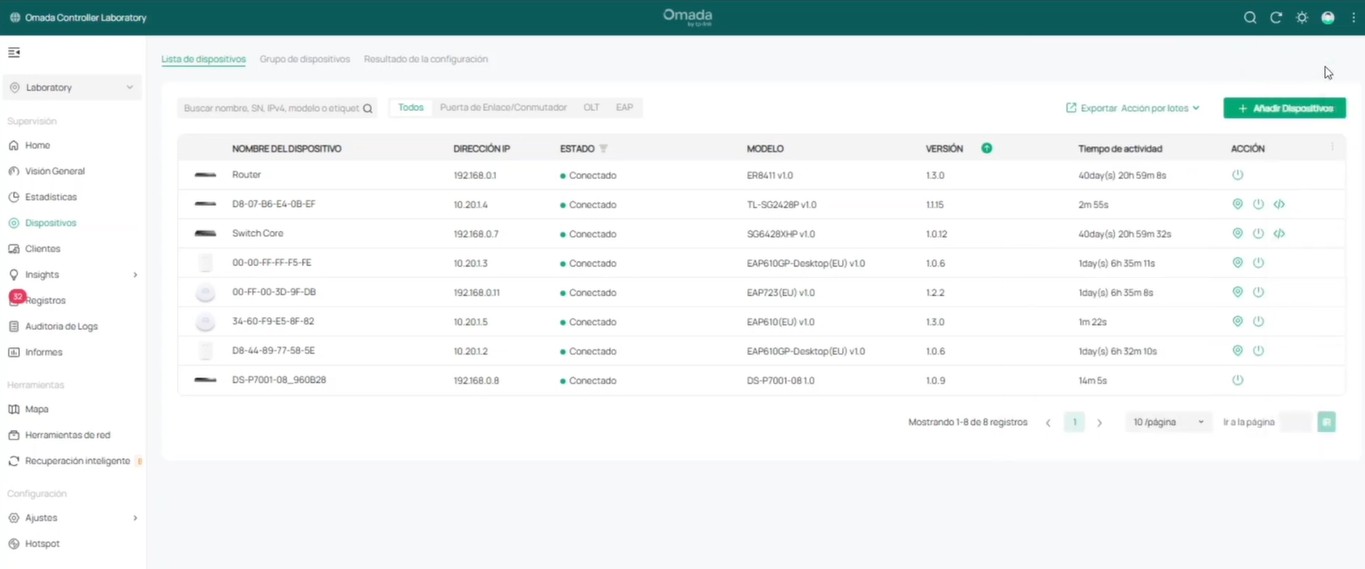Collapse sidebar with the menu toggle icon

pyautogui.click(x=14, y=52)
